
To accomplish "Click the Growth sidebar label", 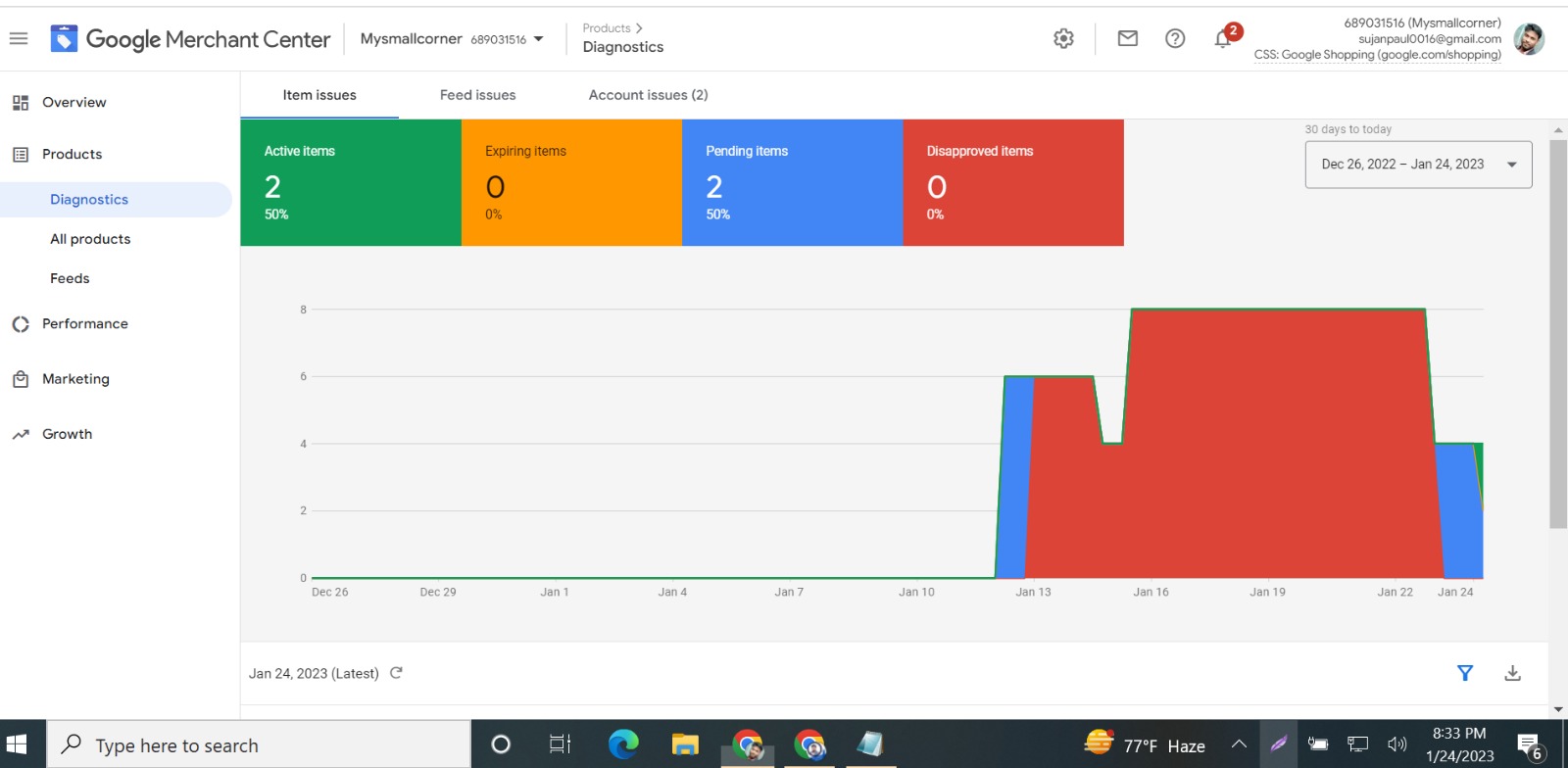I will coord(67,435).
